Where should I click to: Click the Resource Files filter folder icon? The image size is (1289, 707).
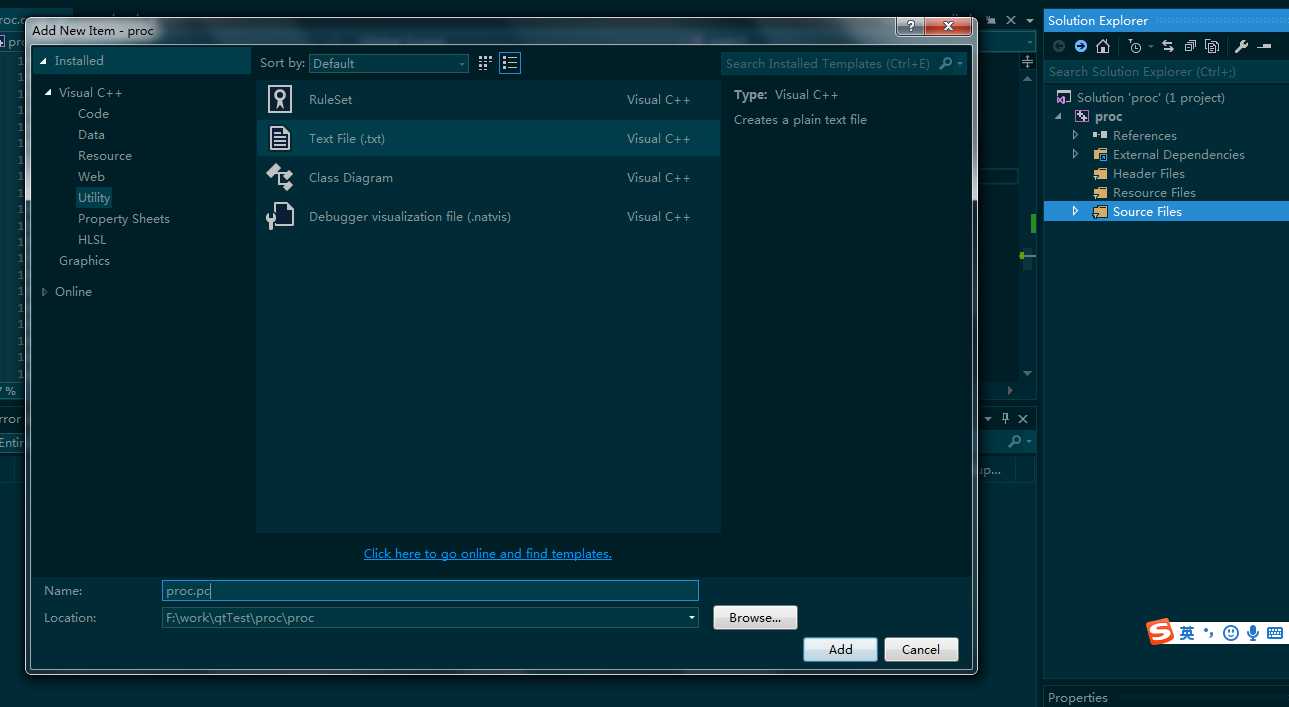[1100, 192]
